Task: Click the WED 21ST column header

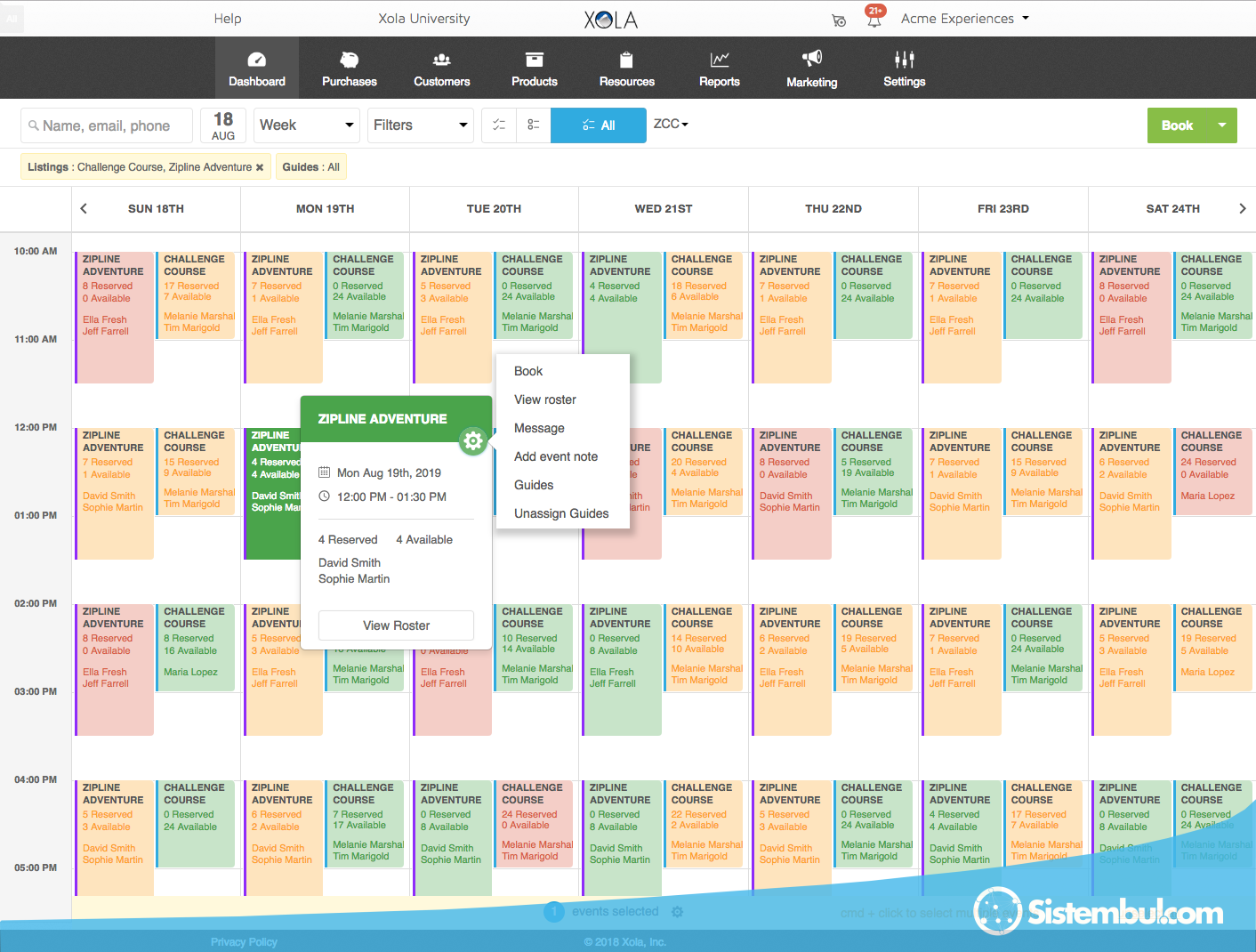Action: click(664, 209)
